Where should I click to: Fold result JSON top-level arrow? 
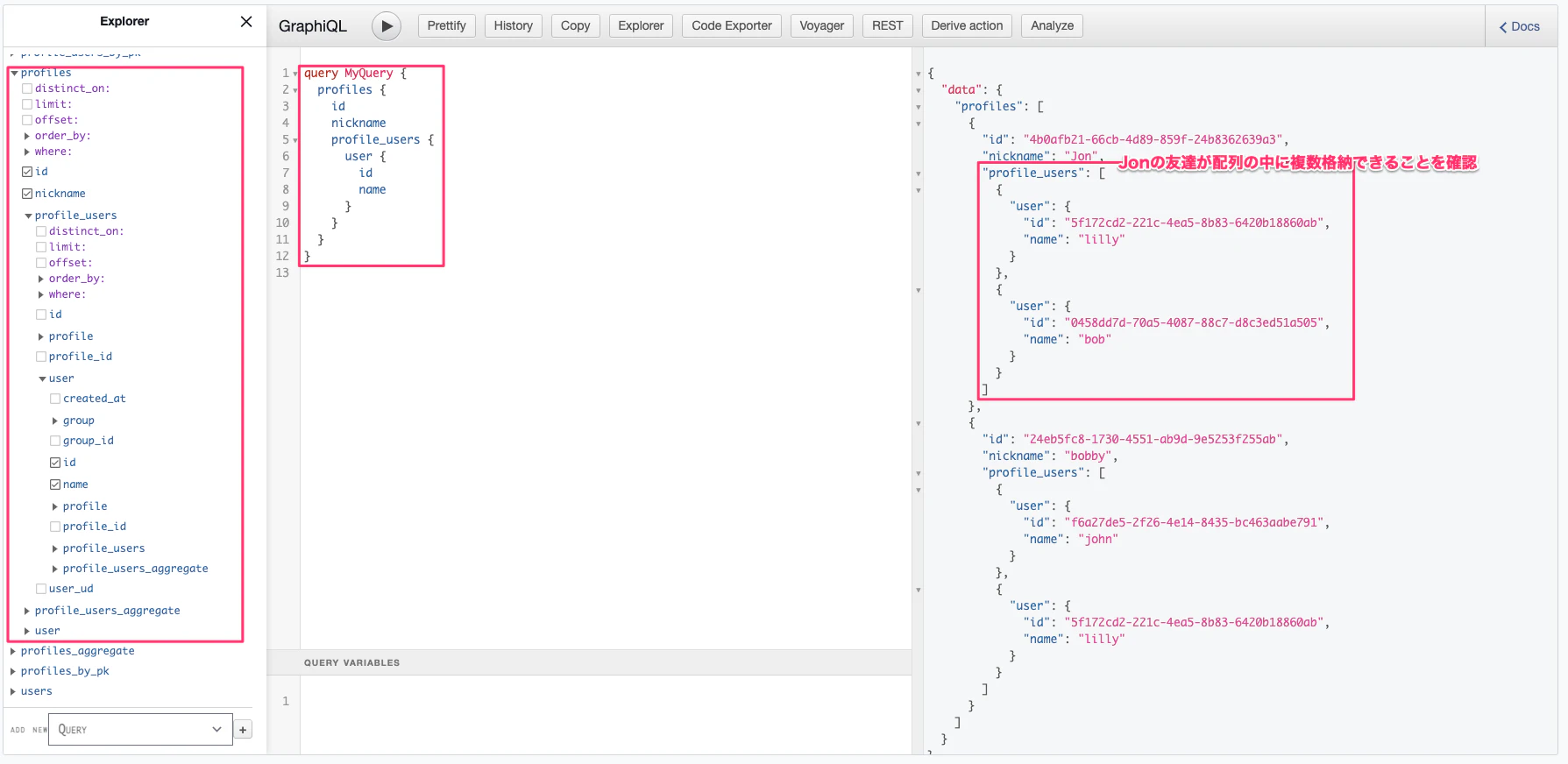pyautogui.click(x=919, y=74)
